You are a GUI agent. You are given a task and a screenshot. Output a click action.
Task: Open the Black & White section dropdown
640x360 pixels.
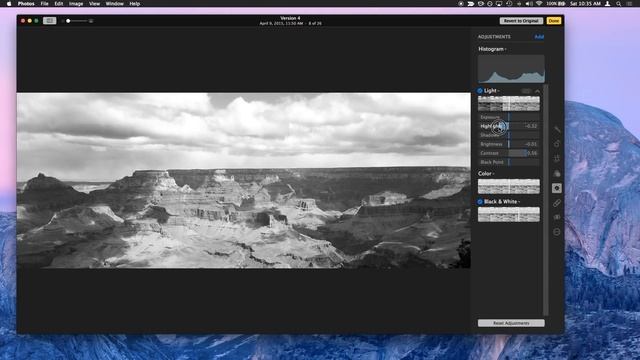tap(502, 202)
